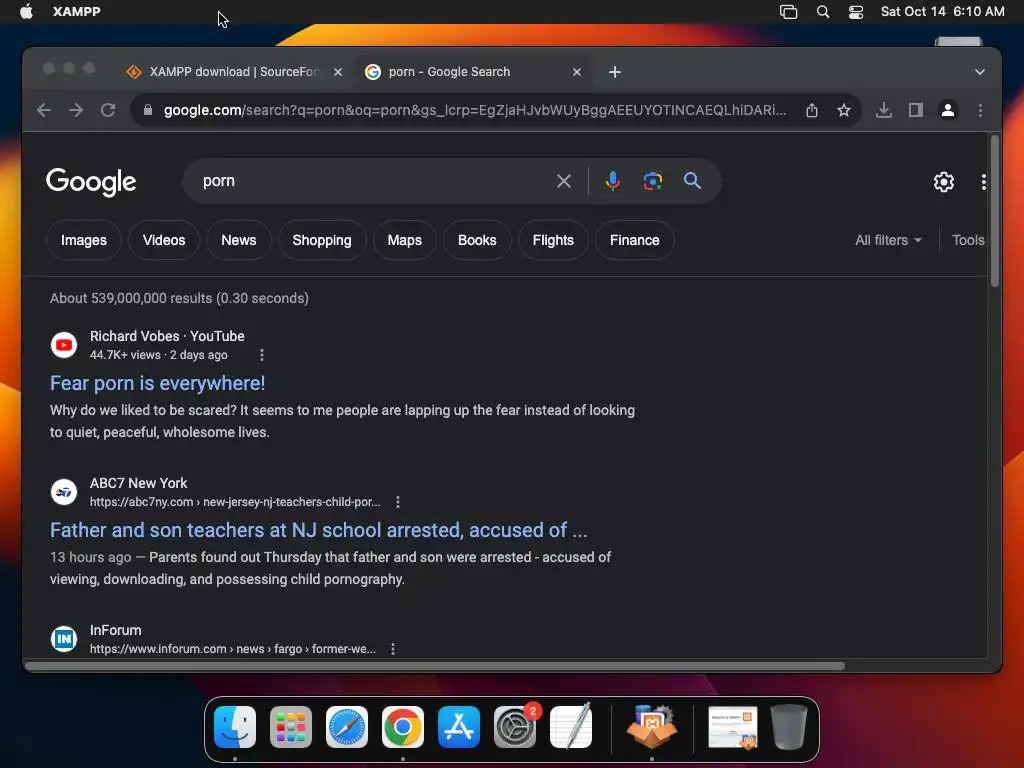Viewport: 1024px width, 768px height.
Task: Open the date and time in menu bar
Action: pyautogui.click(x=942, y=12)
